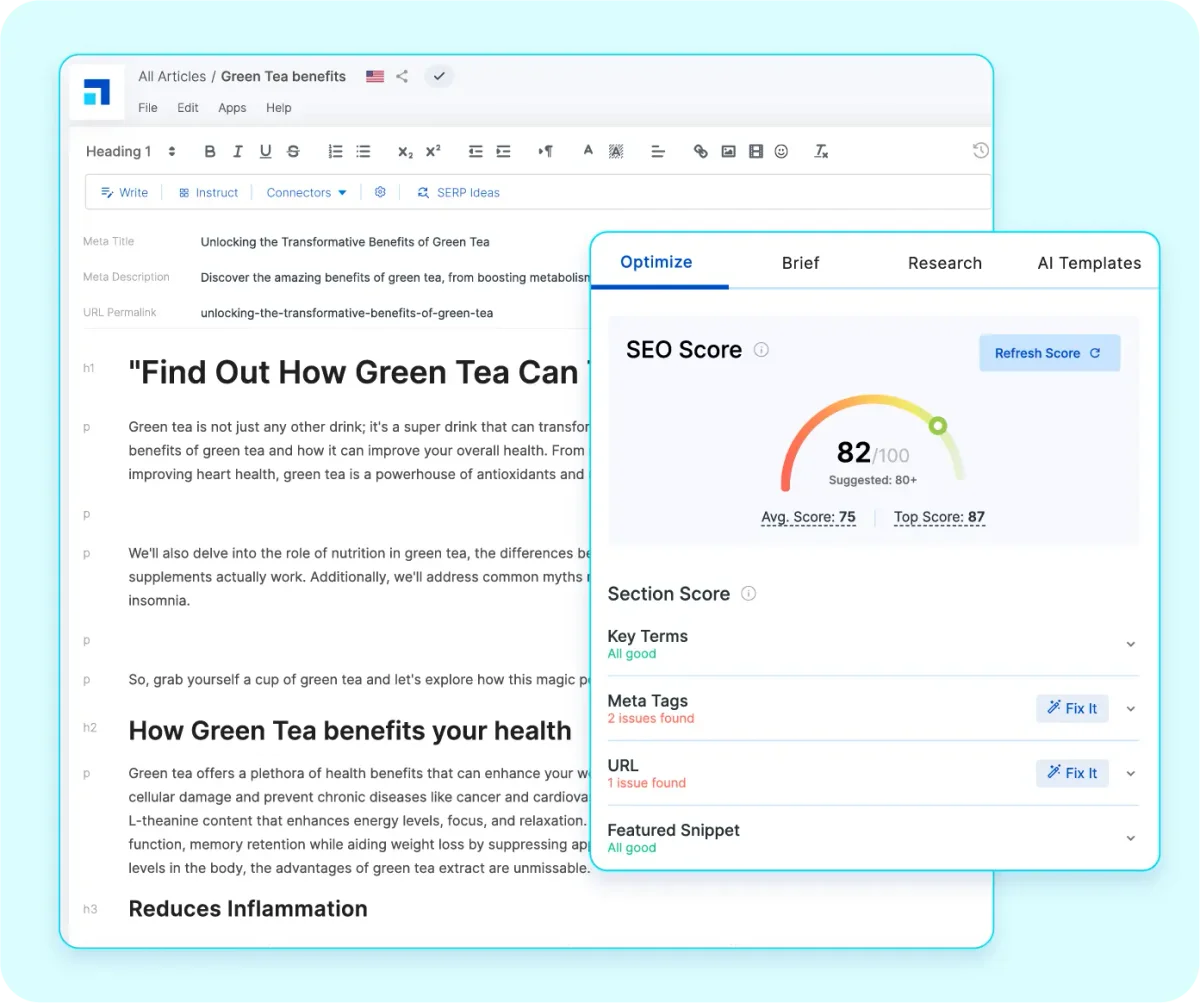Clear formatting from selected text
This screenshot has width=1200, height=1003.
tap(820, 151)
